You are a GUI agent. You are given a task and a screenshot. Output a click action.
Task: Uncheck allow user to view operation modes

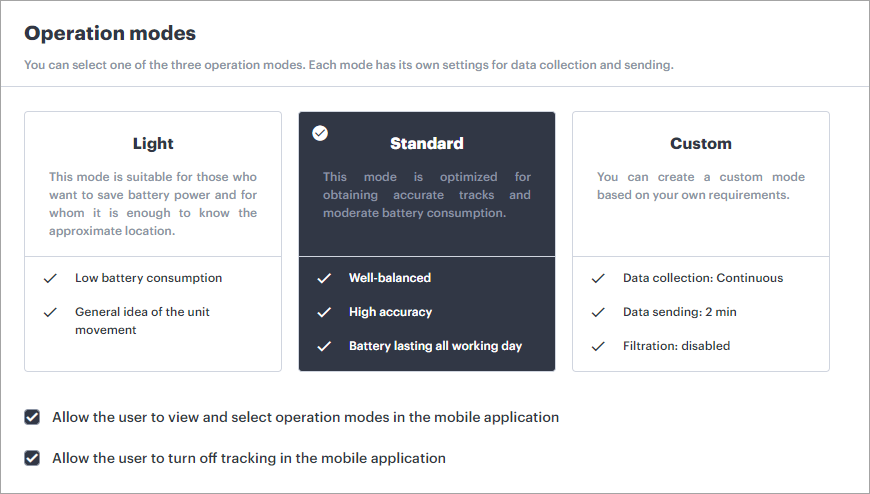pyautogui.click(x=33, y=417)
